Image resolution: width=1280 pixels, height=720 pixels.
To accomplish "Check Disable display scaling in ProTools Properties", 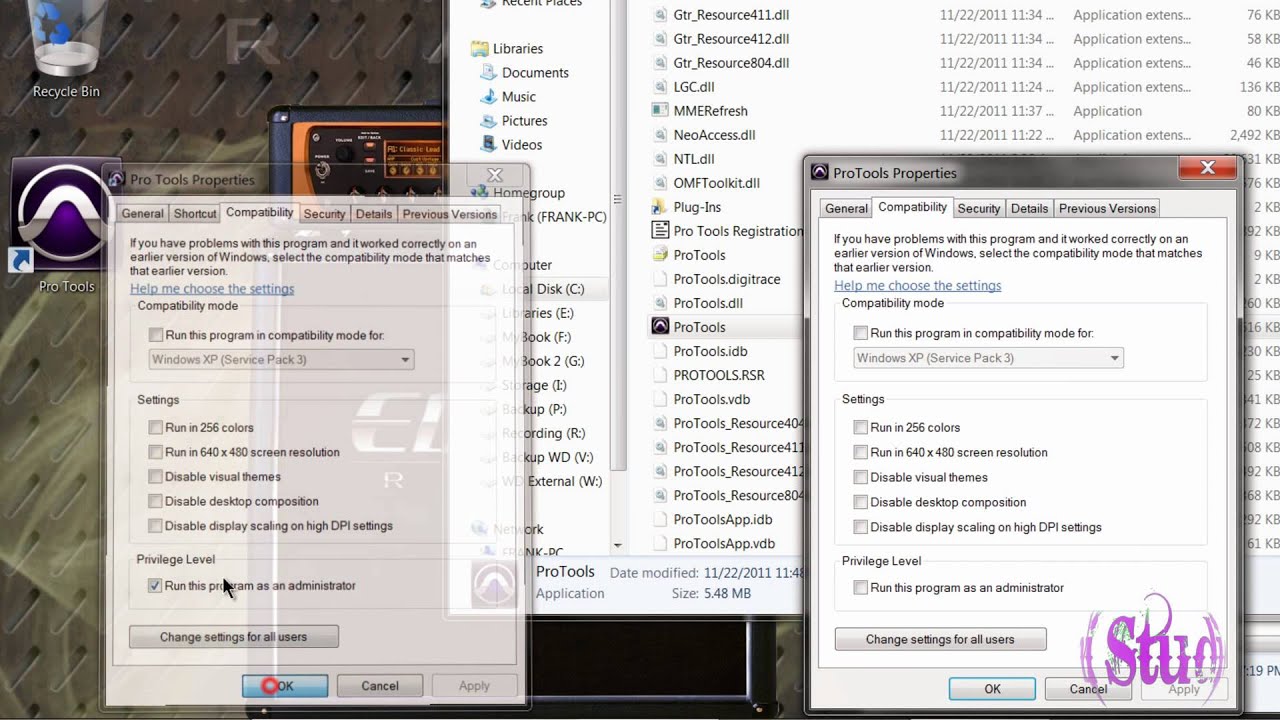I will point(861,527).
